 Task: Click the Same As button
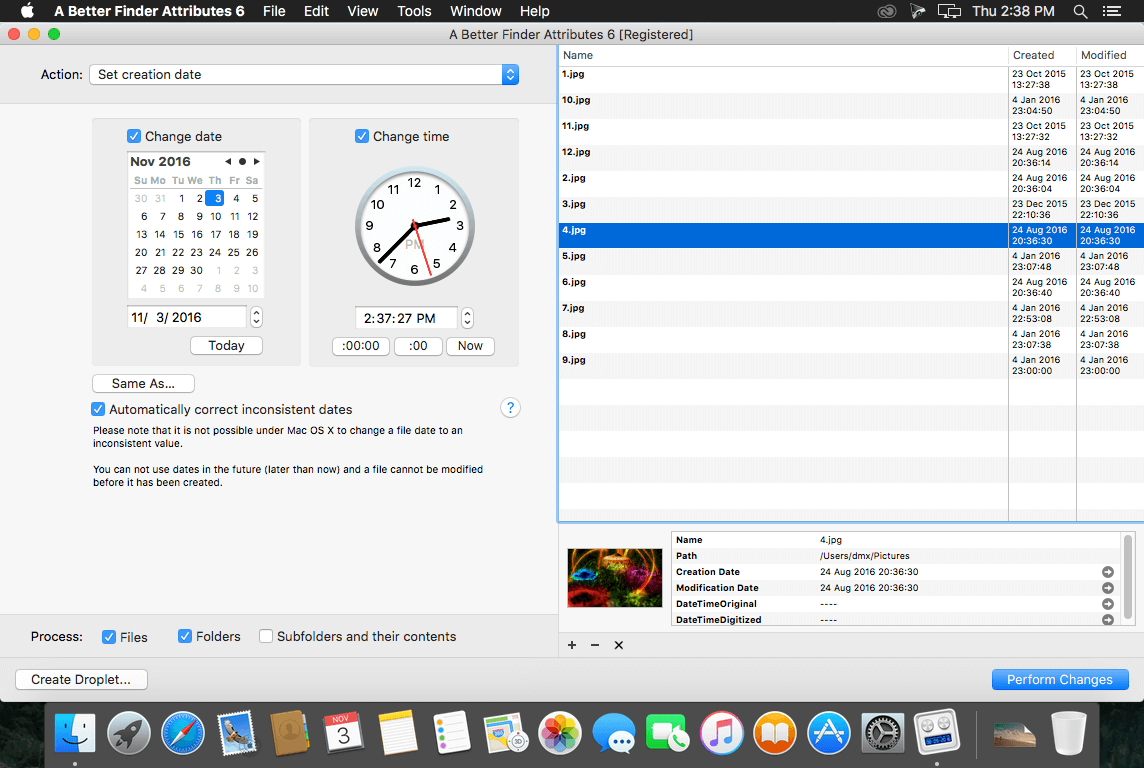click(143, 383)
